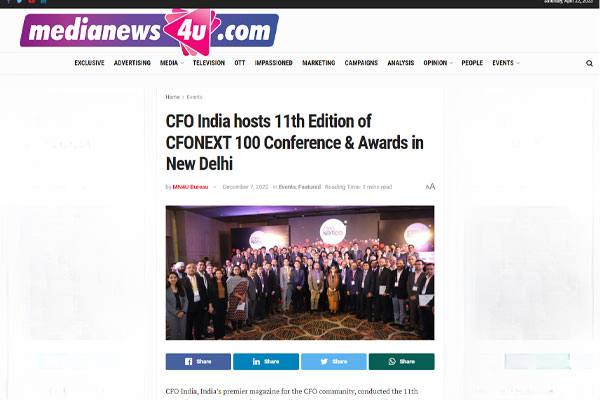Open the Featured category link
The image size is (600, 400).
[x=310, y=187]
